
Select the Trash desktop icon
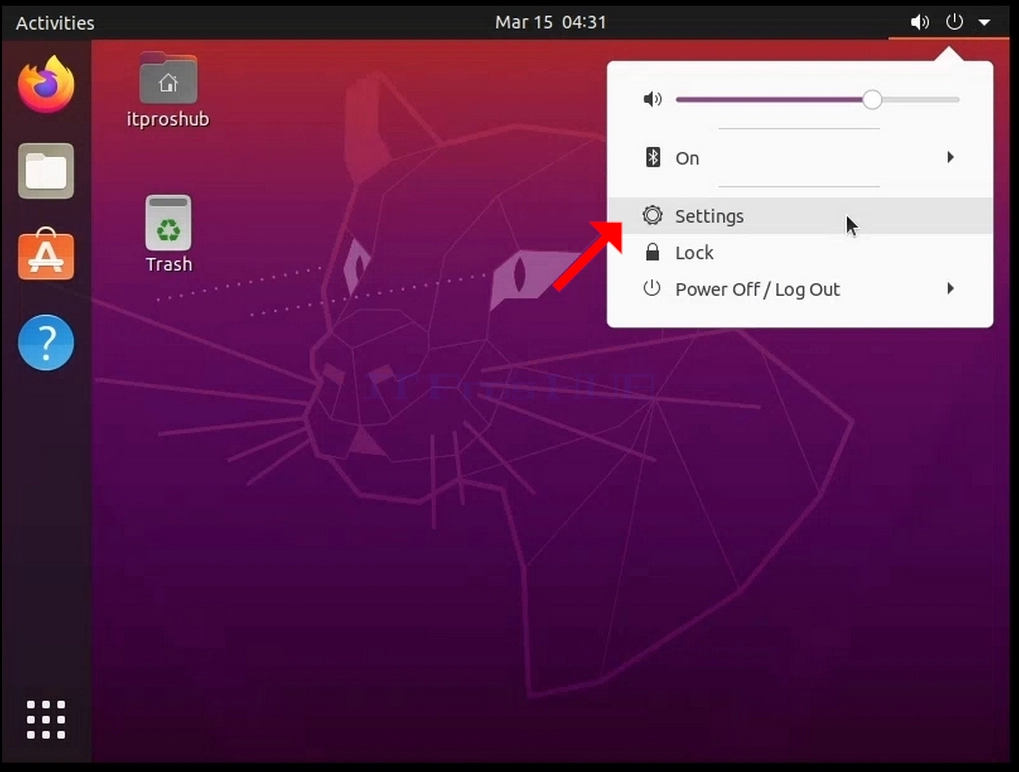168,223
